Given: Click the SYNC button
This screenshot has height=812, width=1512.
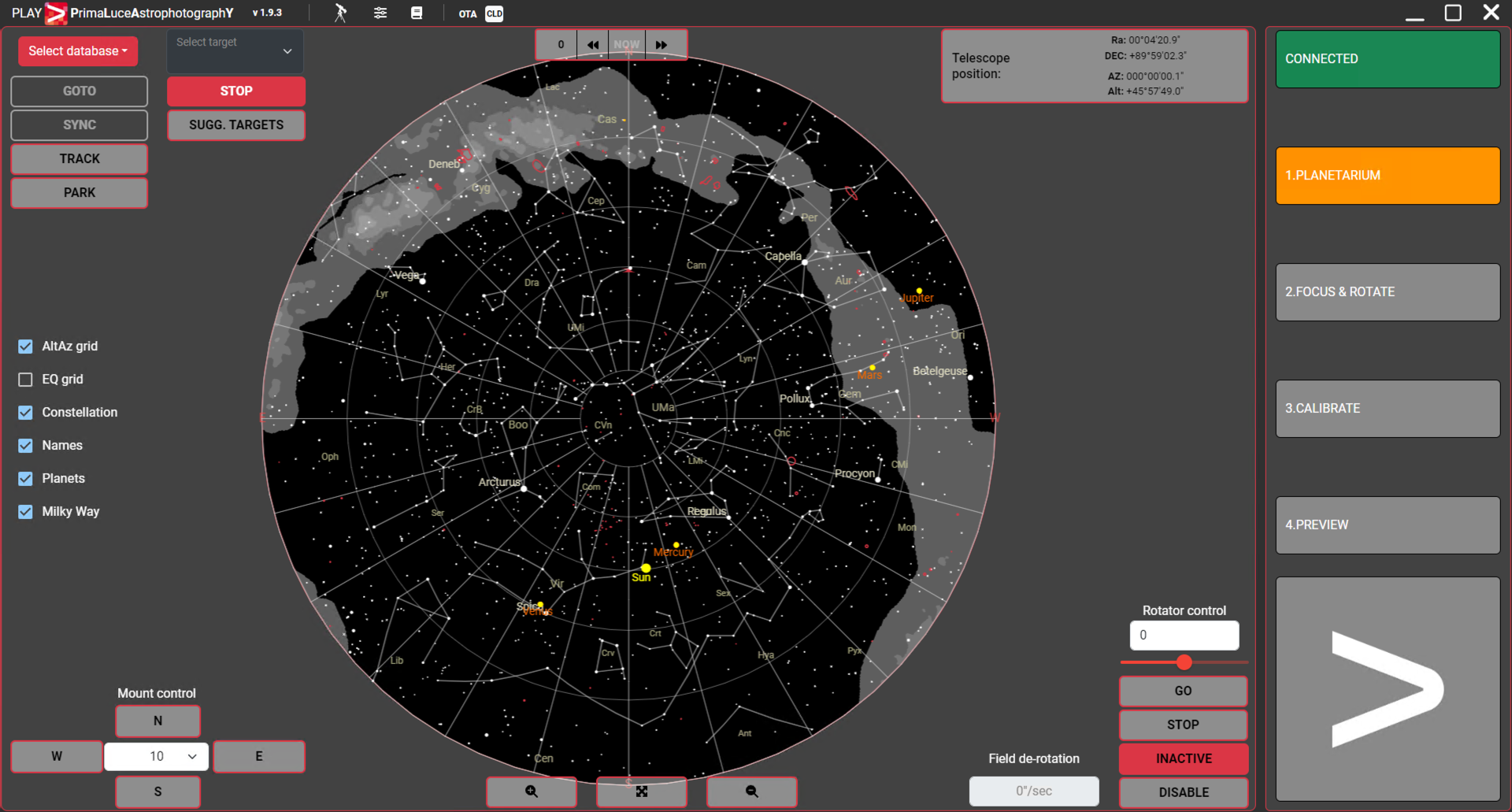Looking at the screenshot, I should [80, 125].
